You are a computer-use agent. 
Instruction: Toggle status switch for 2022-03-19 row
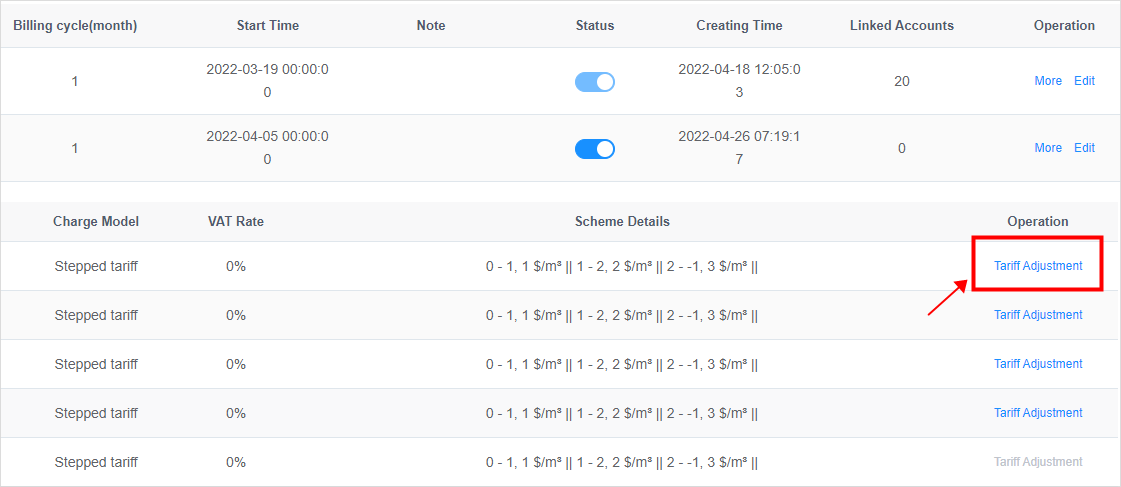pyautogui.click(x=595, y=82)
